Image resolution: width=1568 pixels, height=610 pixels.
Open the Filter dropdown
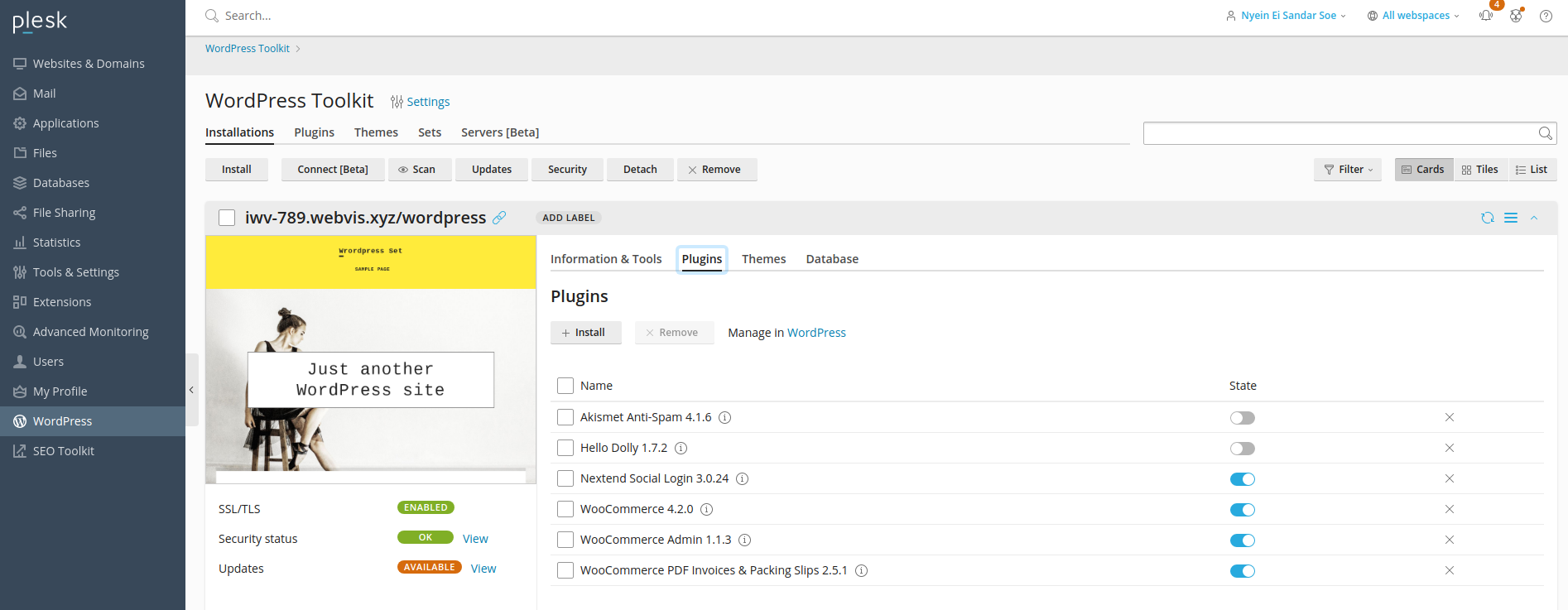tap(1348, 170)
